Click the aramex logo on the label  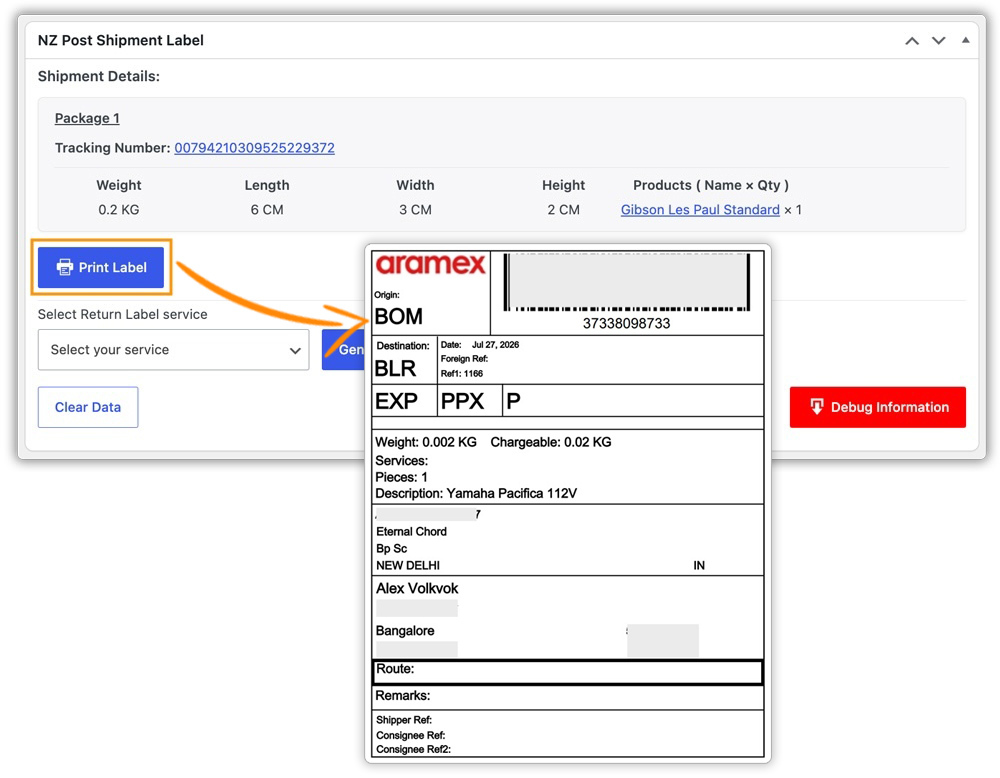(430, 265)
